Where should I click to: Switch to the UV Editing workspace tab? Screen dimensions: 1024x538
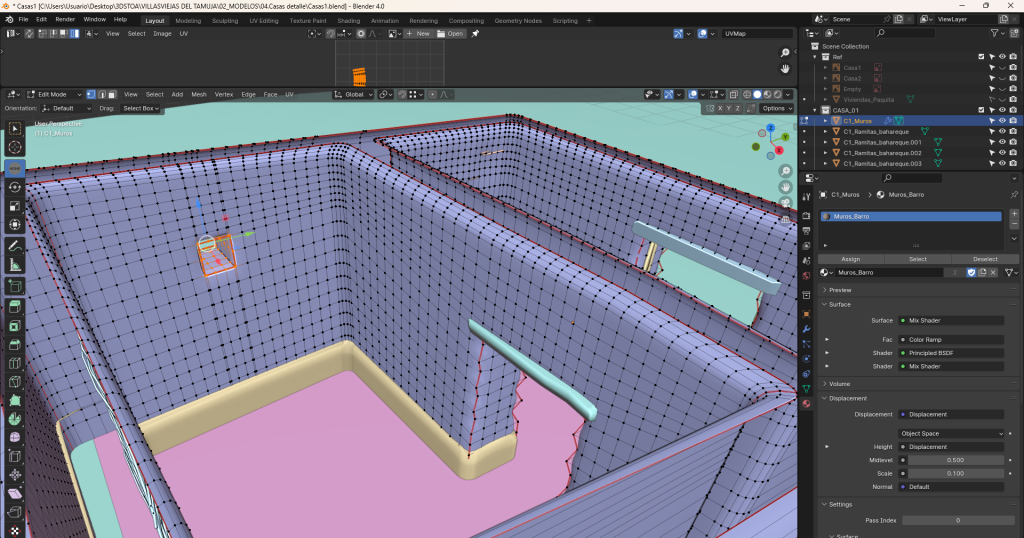(x=263, y=20)
